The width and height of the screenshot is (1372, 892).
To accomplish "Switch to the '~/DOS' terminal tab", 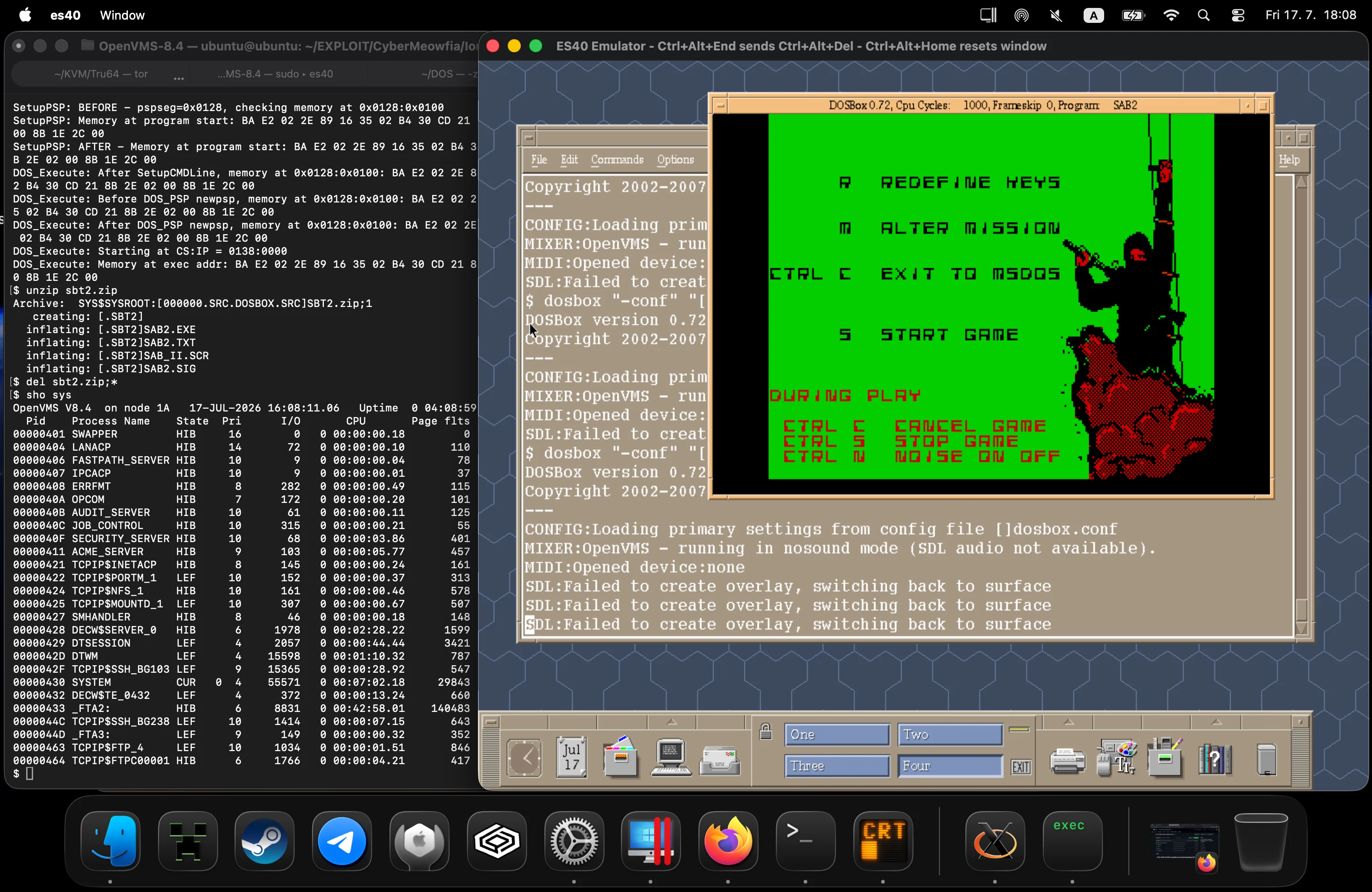I will point(448,74).
